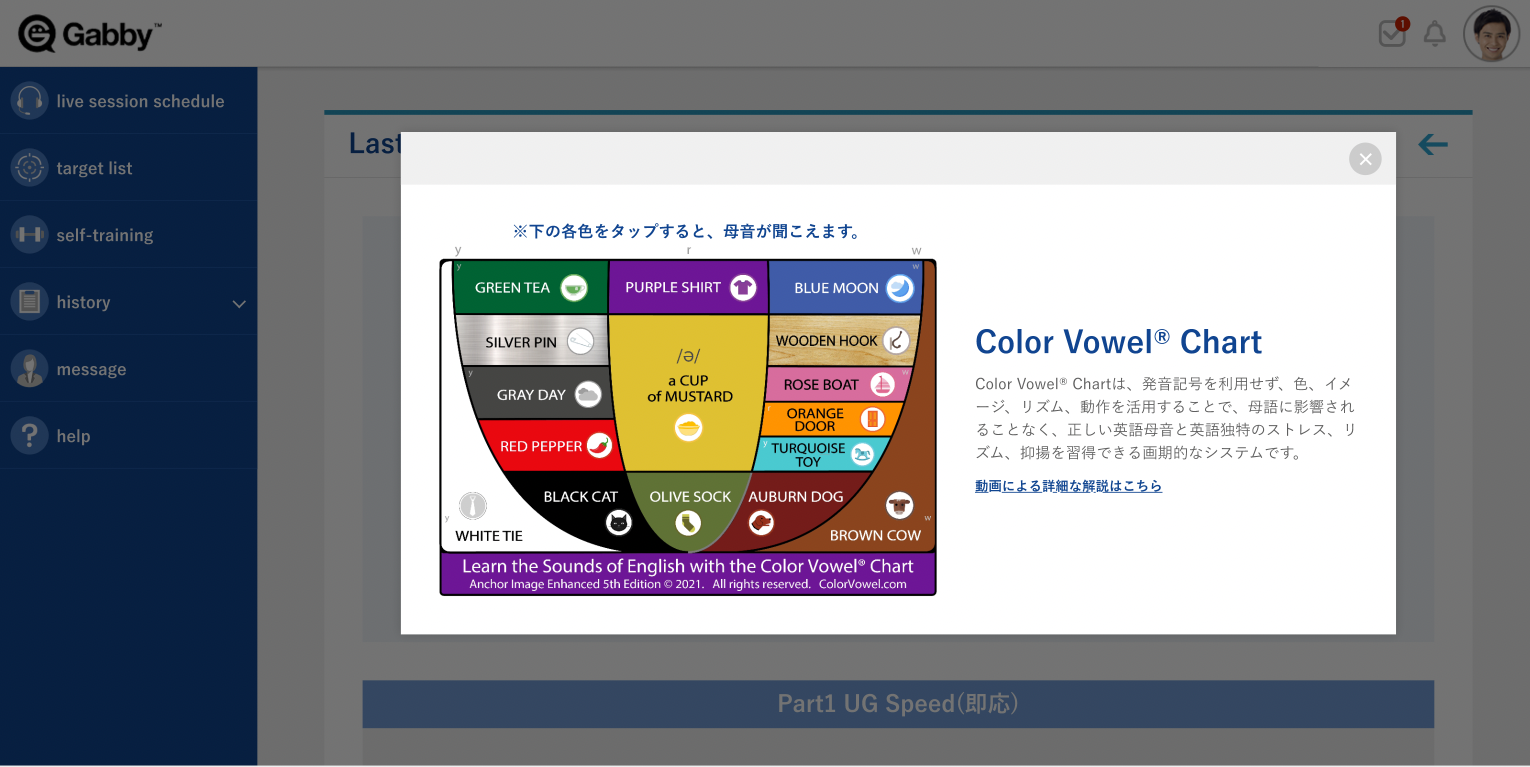Tap the olive sock icon
Image resolution: width=1530 pixels, height=767 pixels.
688,522
